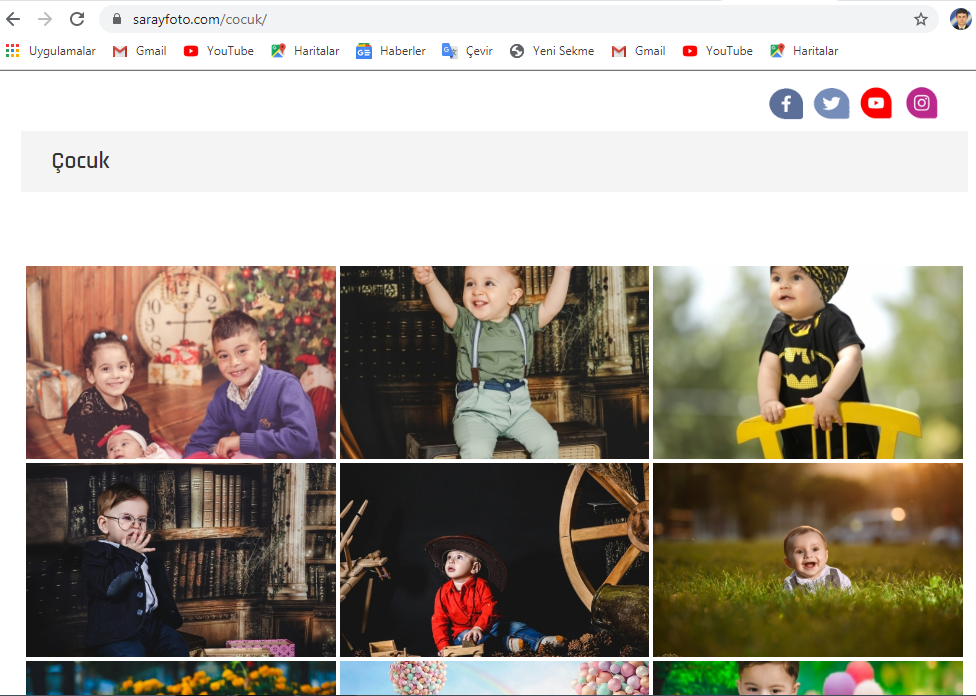Viewport: 976px width, 696px height.
Task: Open the last Haritalar bookmark
Action: (x=804, y=51)
